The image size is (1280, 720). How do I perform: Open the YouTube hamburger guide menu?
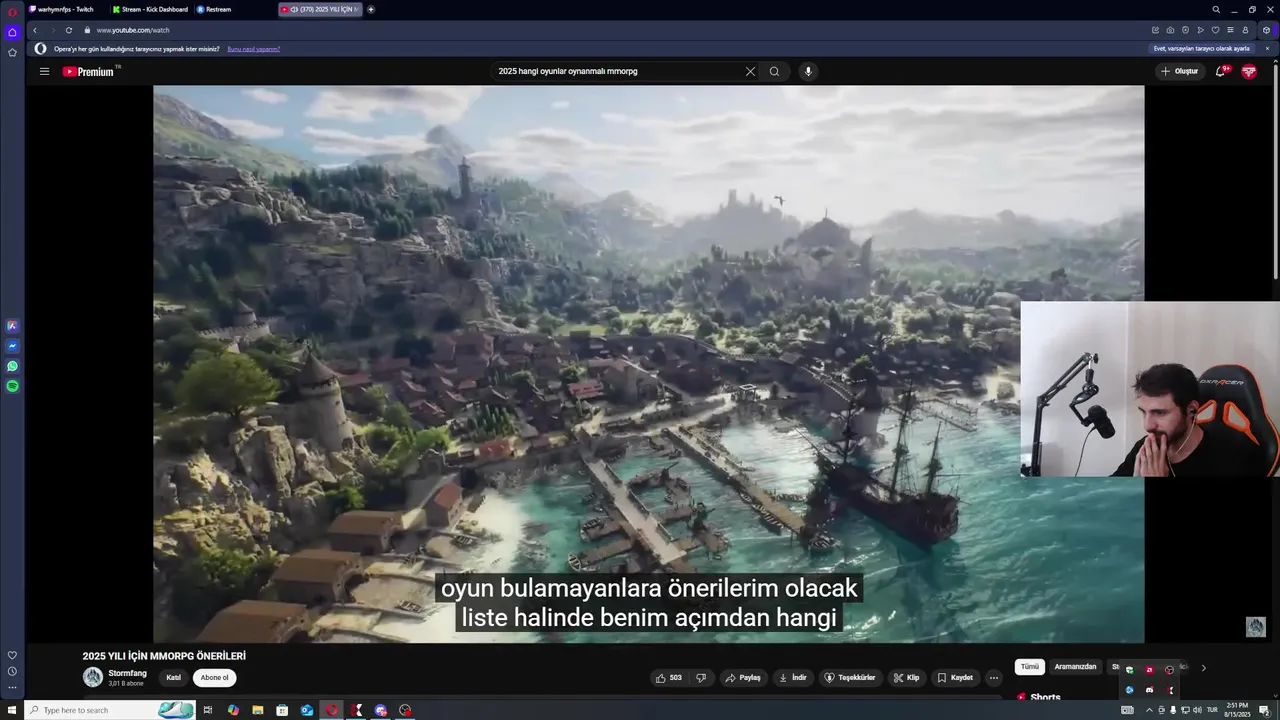point(44,71)
